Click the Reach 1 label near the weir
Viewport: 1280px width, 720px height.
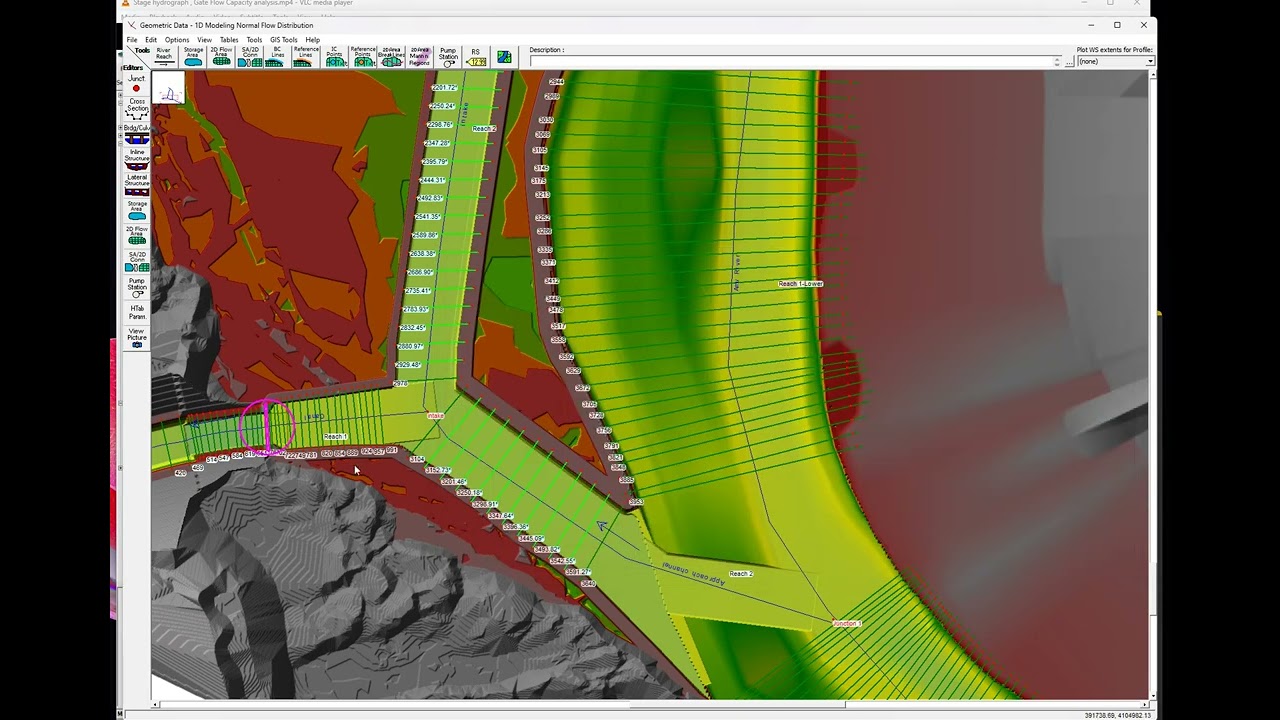click(335, 437)
